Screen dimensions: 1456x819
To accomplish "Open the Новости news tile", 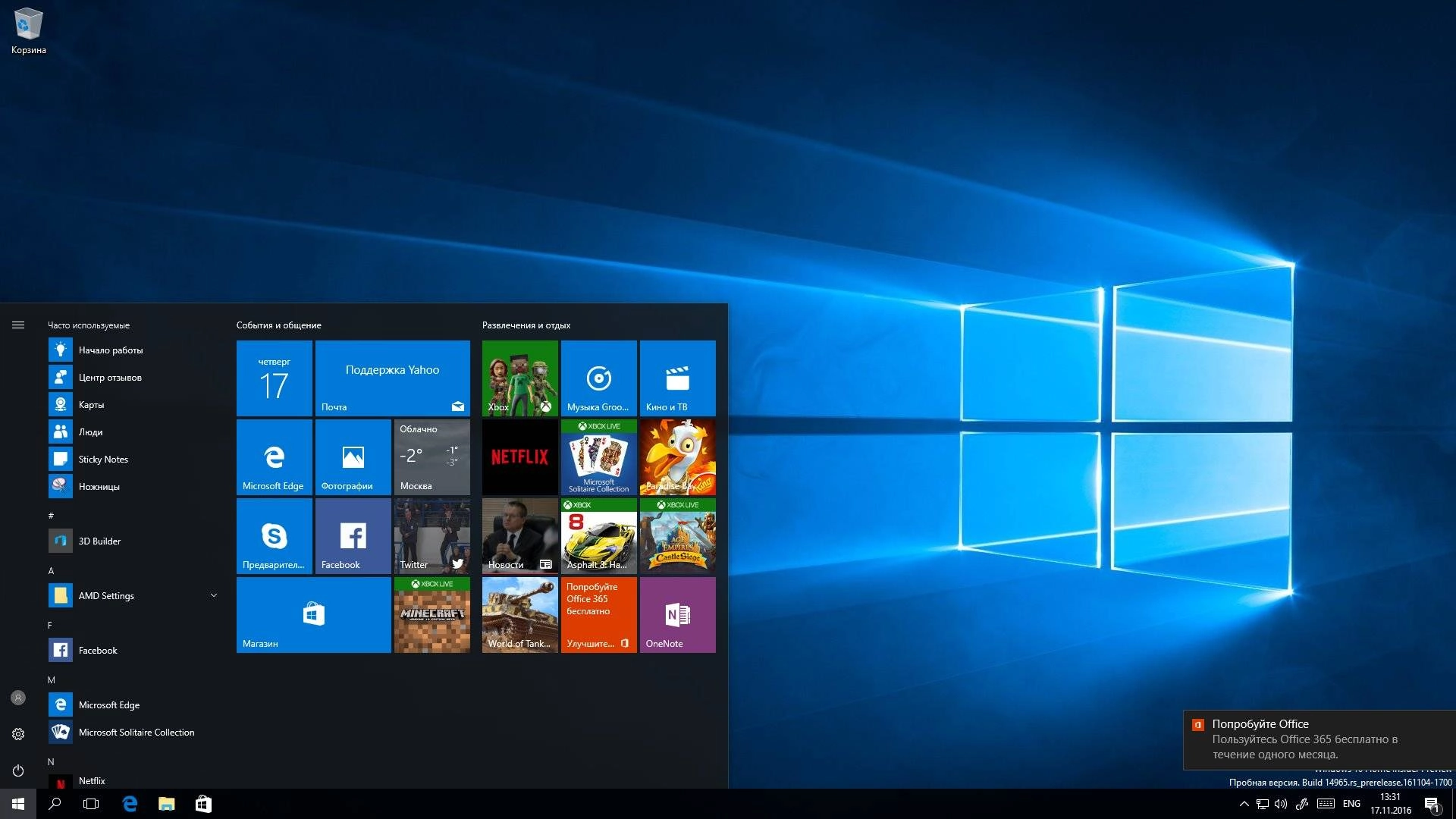I will (x=520, y=536).
